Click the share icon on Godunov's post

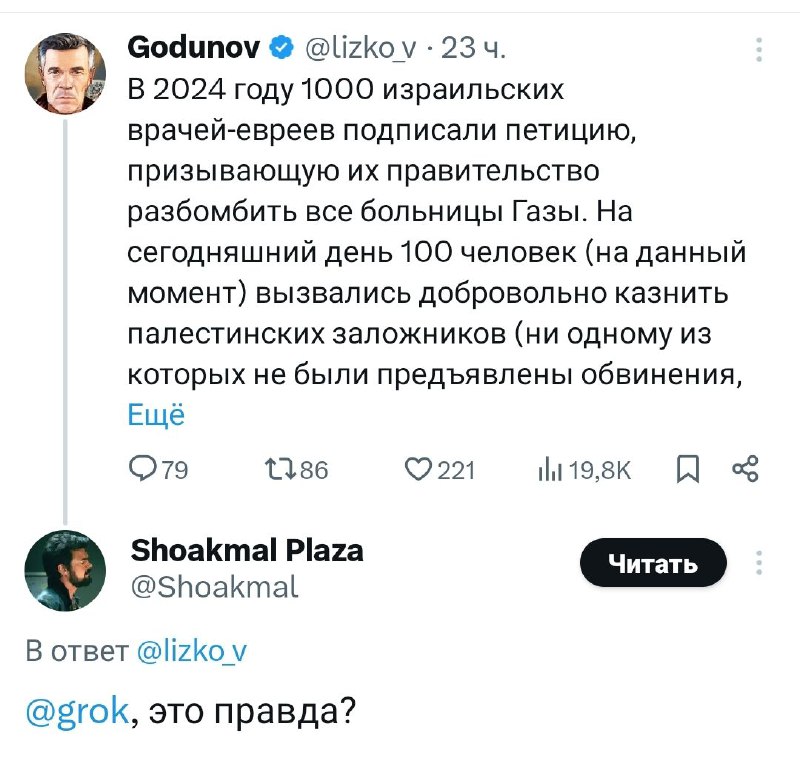click(745, 469)
